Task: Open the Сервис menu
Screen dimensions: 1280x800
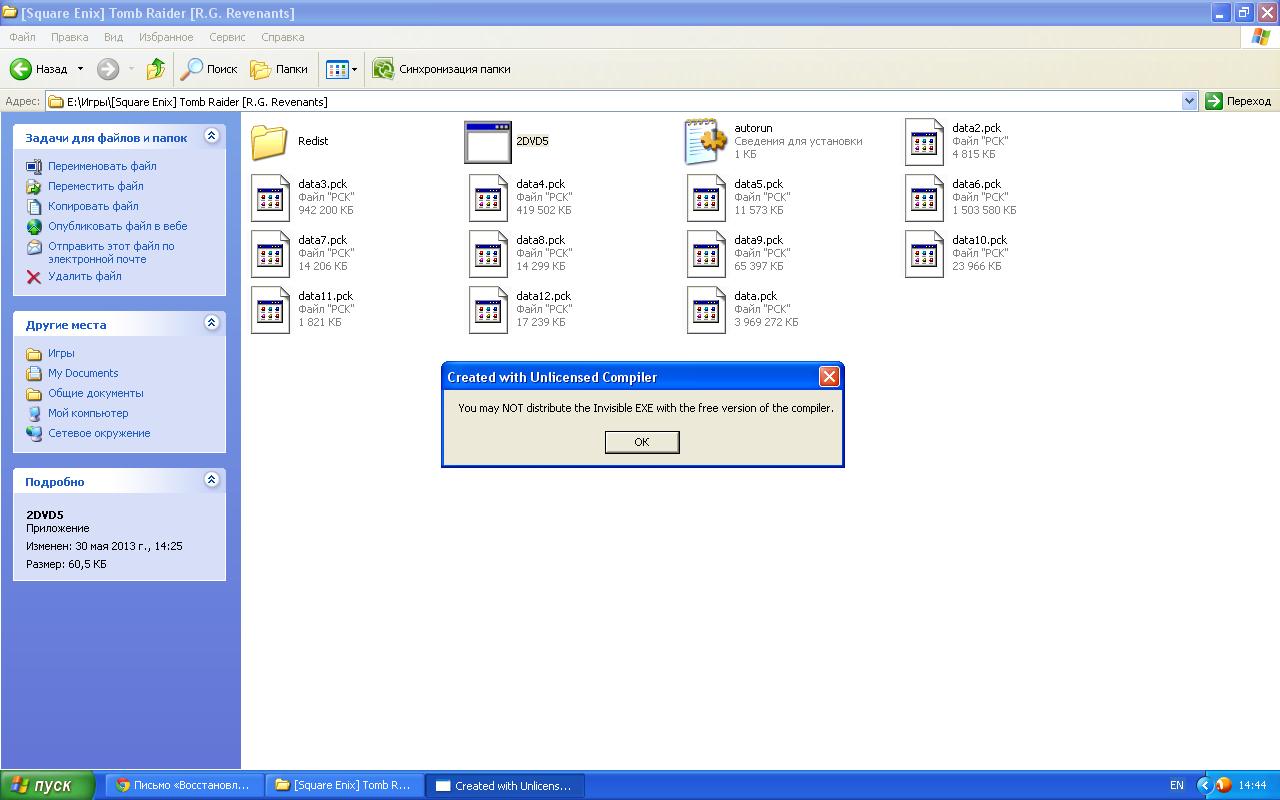Action: tap(227, 37)
